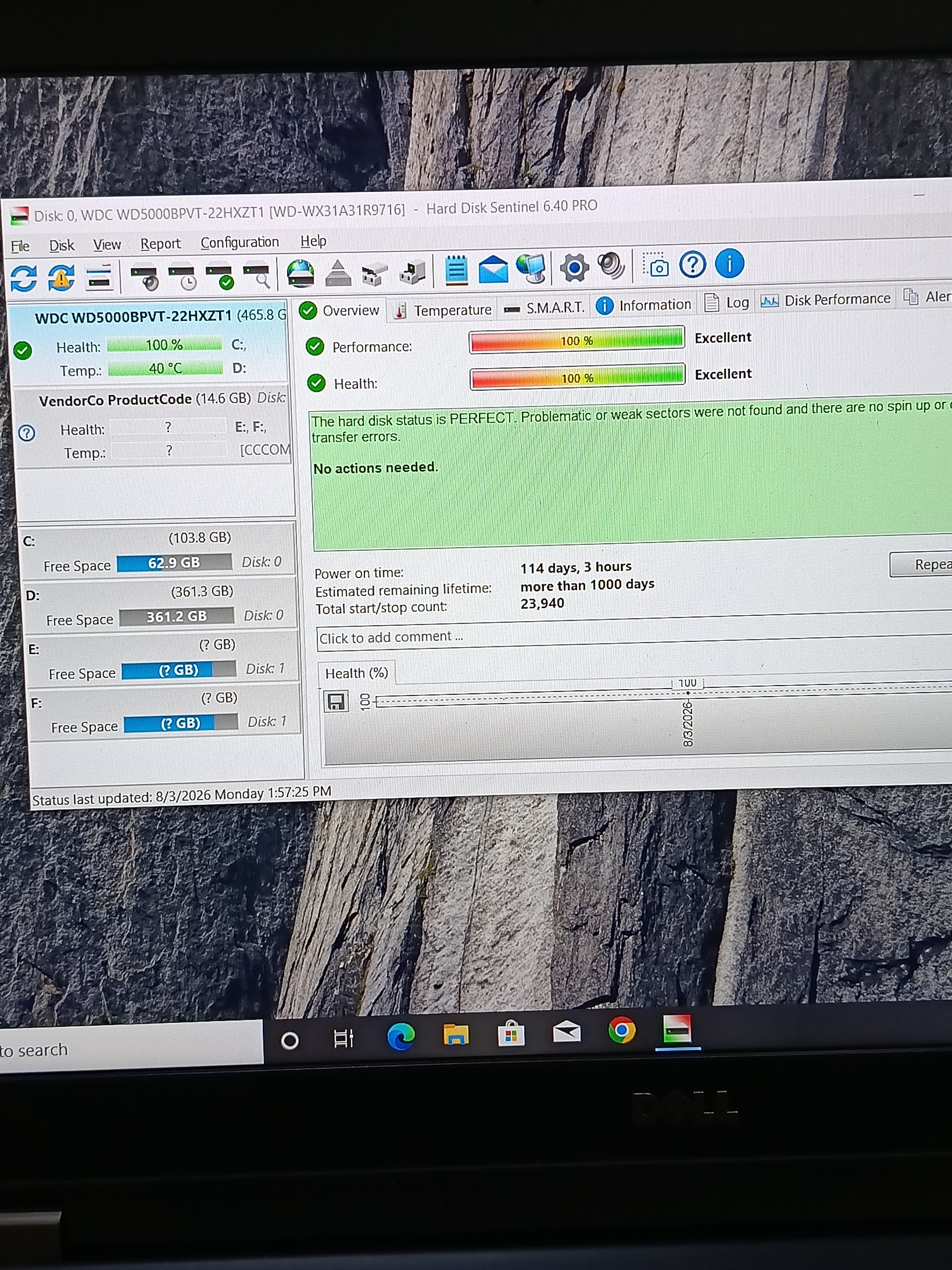Click the 'more than 1000 days' value
The image size is (952, 1270).
(x=588, y=585)
